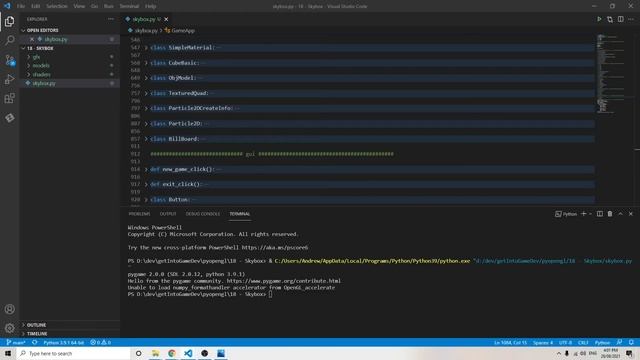Synchronize changes icon in status bar
This screenshot has width=640, height=360.
tap(35, 342)
